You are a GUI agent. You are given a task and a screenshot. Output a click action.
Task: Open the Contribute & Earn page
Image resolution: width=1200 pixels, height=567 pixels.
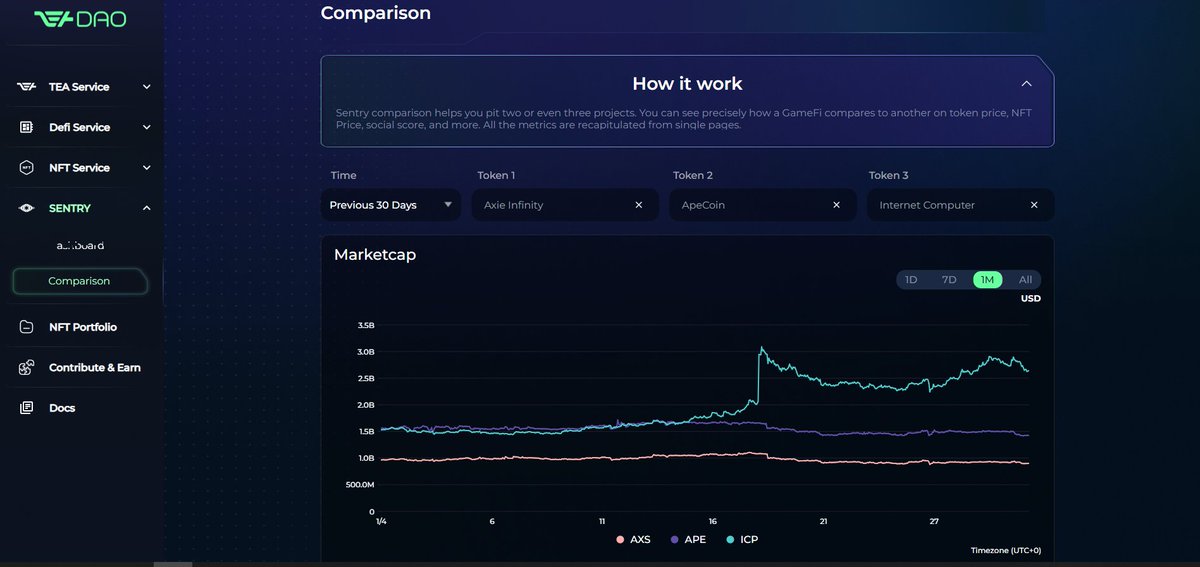pyautogui.click(x=94, y=368)
